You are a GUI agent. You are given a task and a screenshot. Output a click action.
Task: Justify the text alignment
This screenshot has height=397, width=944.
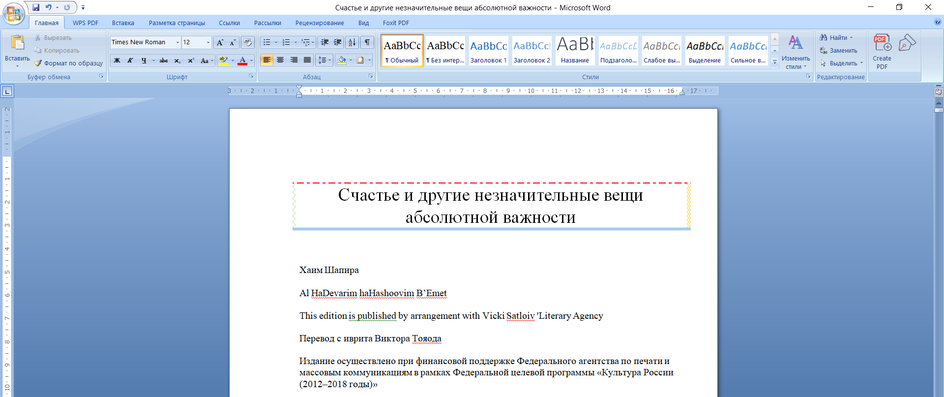[307, 60]
